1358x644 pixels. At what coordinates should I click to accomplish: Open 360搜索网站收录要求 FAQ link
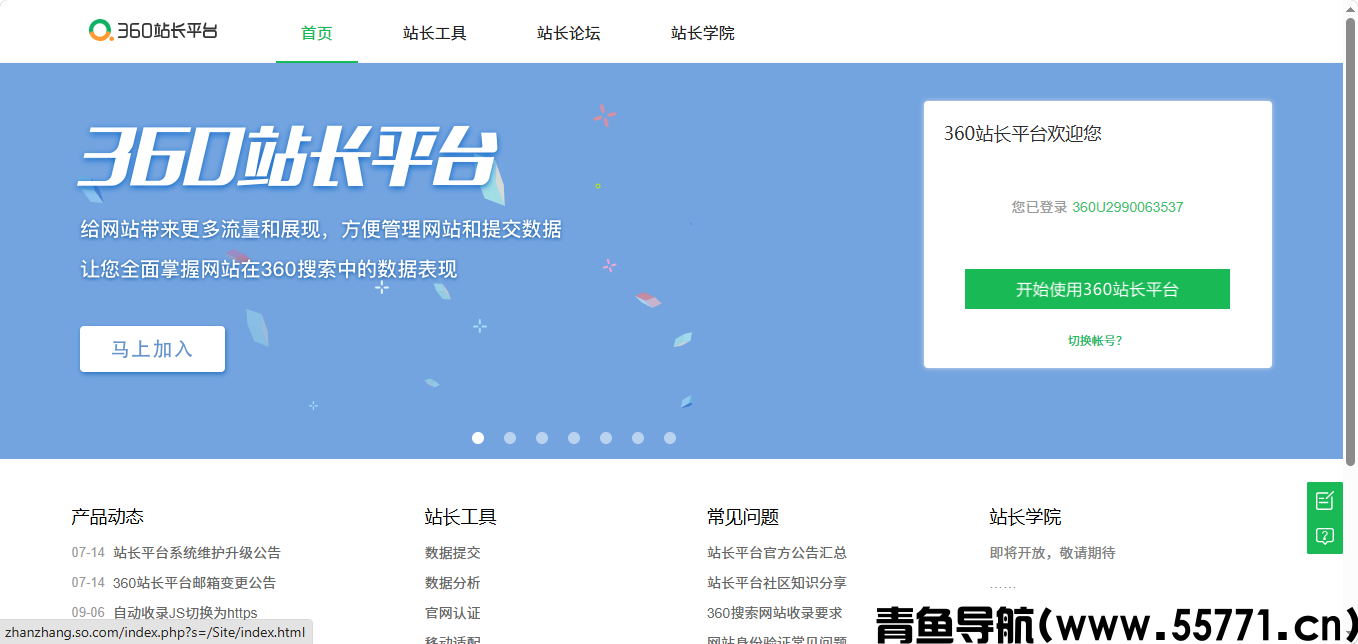[x=775, y=612]
